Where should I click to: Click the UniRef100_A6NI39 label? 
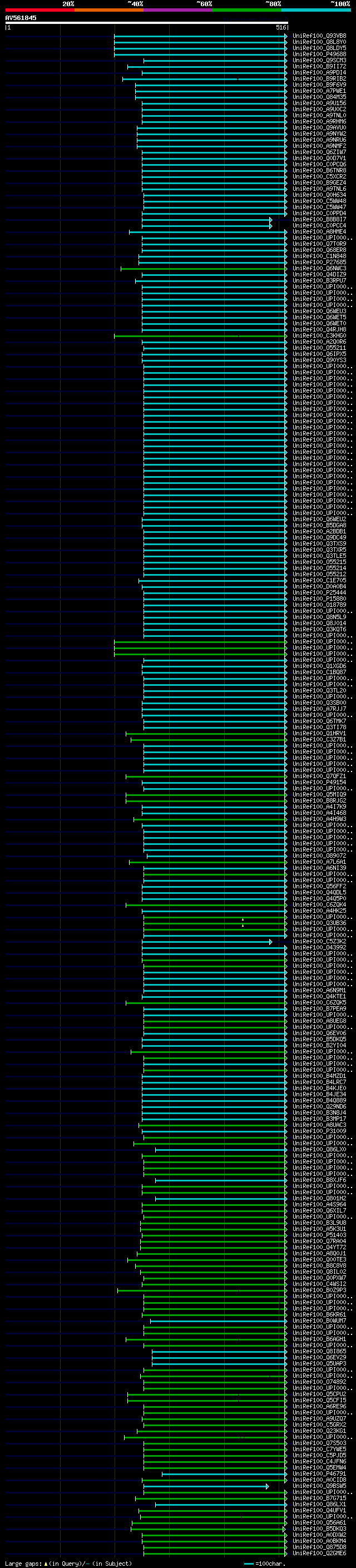click(319, 868)
